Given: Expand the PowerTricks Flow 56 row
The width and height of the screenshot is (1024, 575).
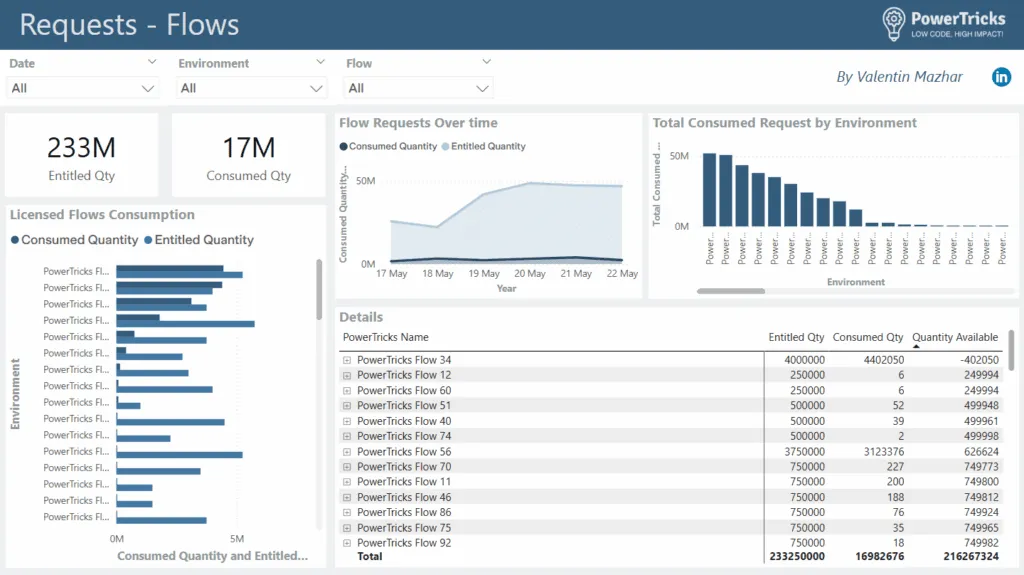Looking at the screenshot, I should (x=347, y=452).
